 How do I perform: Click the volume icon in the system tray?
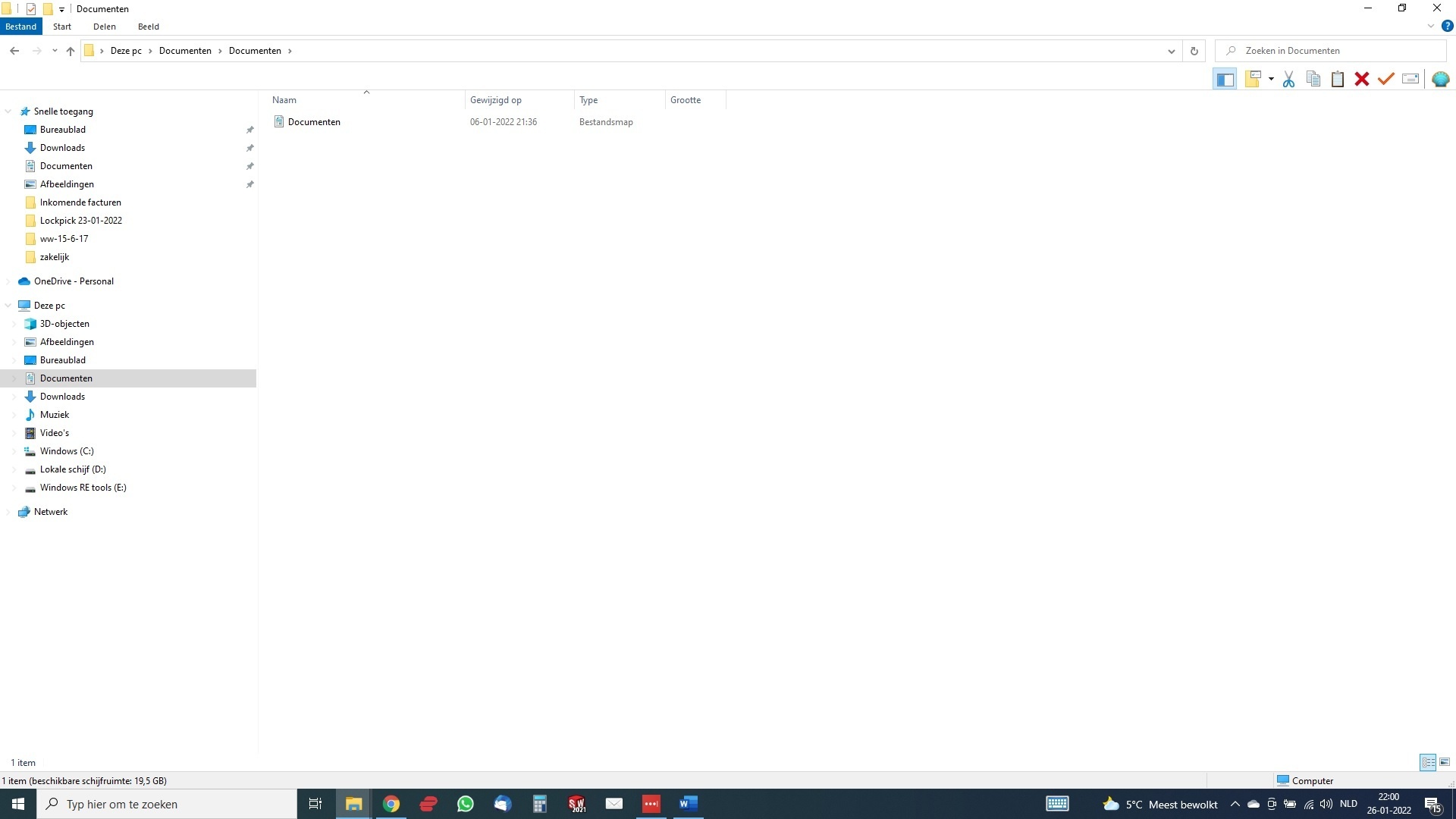1326,804
